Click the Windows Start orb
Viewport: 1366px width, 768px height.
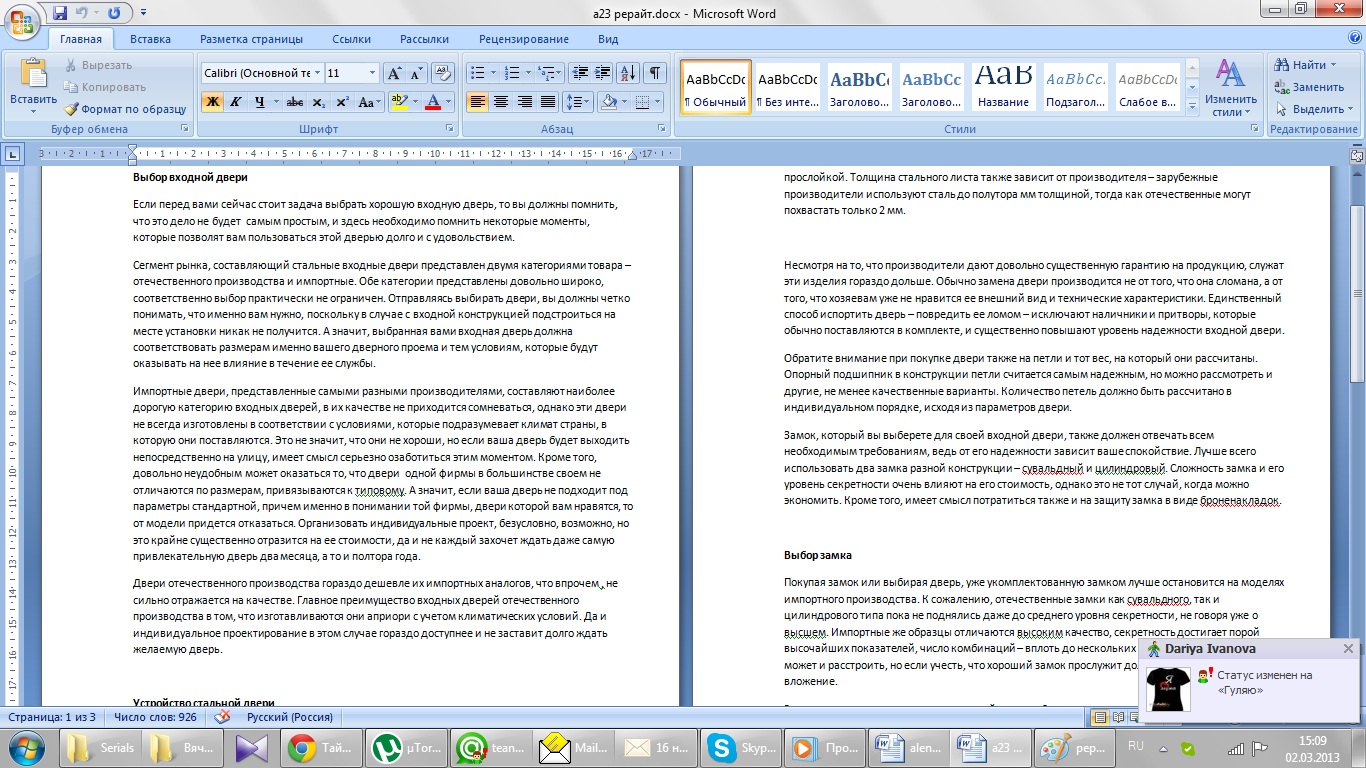click(25, 747)
